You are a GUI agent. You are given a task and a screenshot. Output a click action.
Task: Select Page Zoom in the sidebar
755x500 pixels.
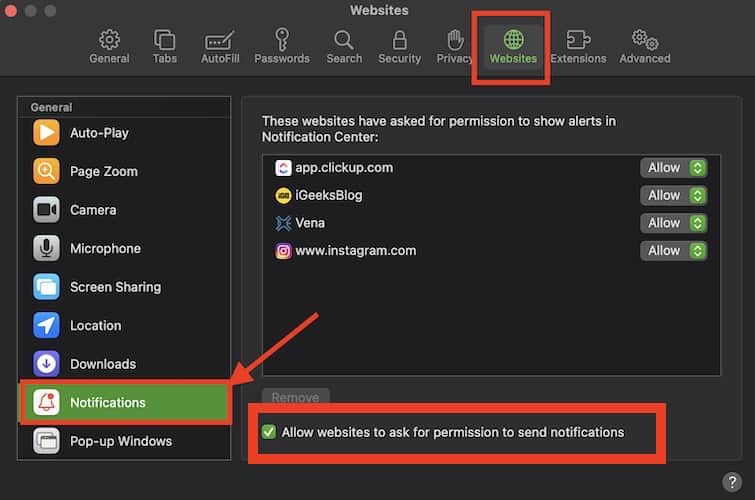(x=103, y=171)
